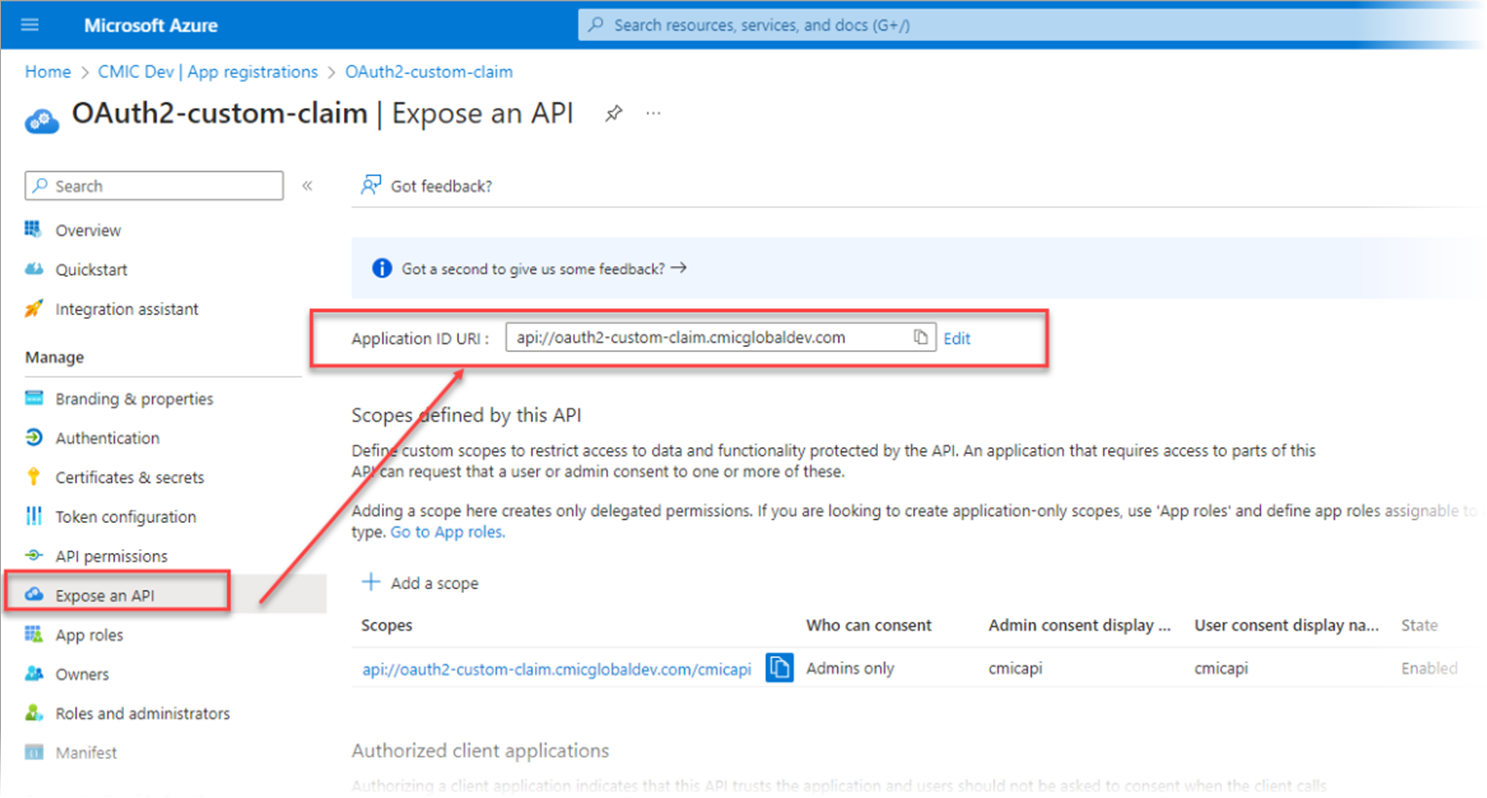Click the Got feedback button
The width and height of the screenshot is (1487, 798).
pos(427,186)
